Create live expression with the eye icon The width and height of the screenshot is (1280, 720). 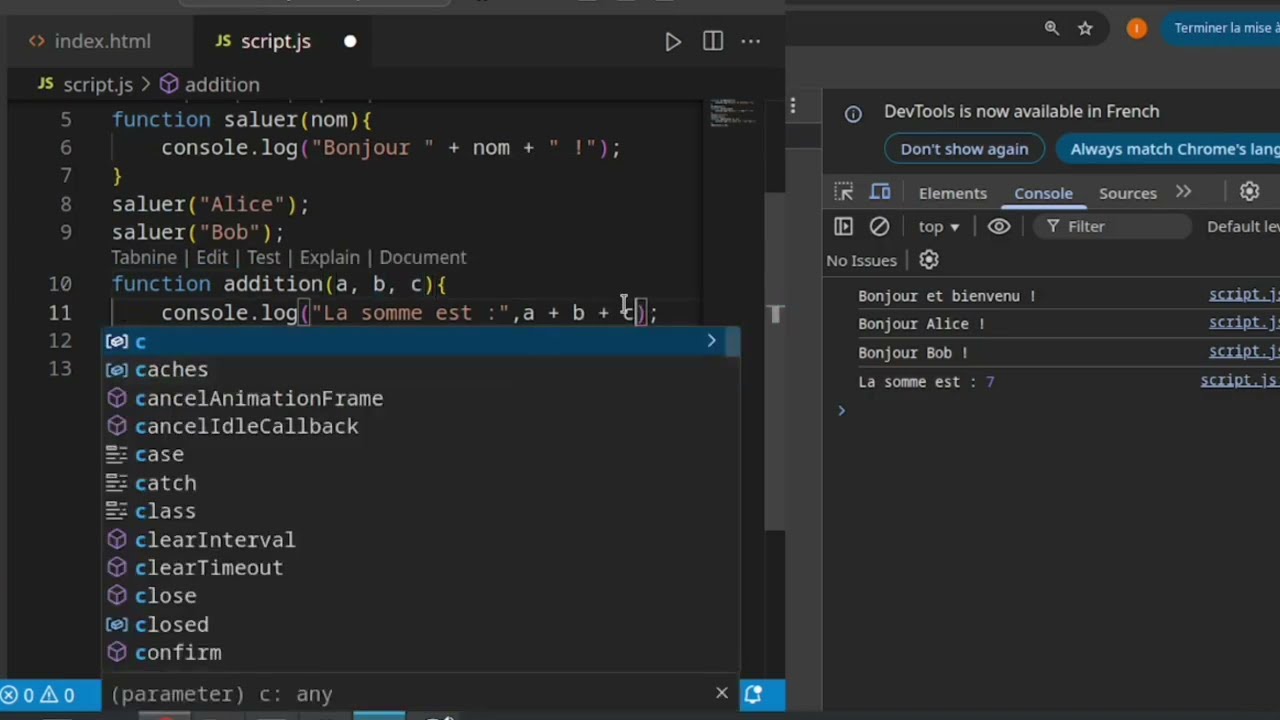(999, 227)
